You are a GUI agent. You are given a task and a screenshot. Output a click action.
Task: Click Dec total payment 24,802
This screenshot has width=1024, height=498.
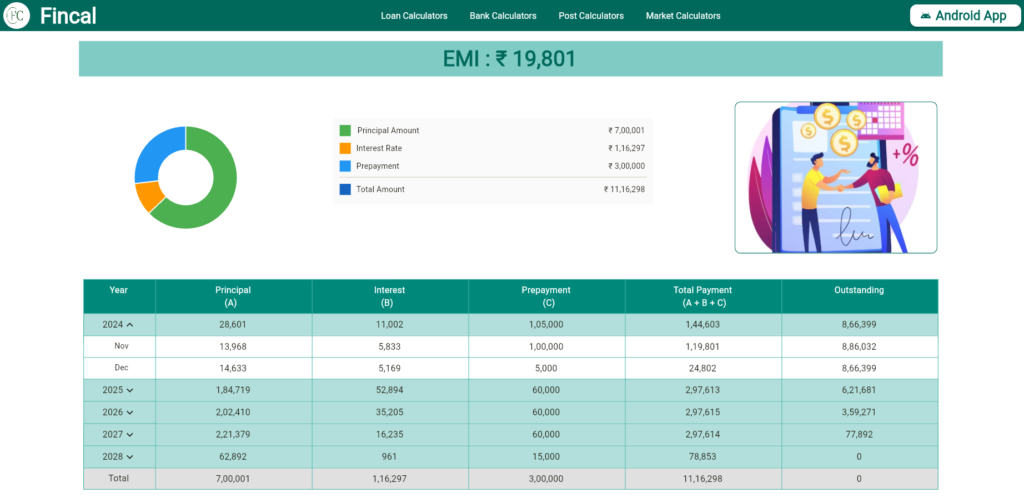click(x=703, y=368)
